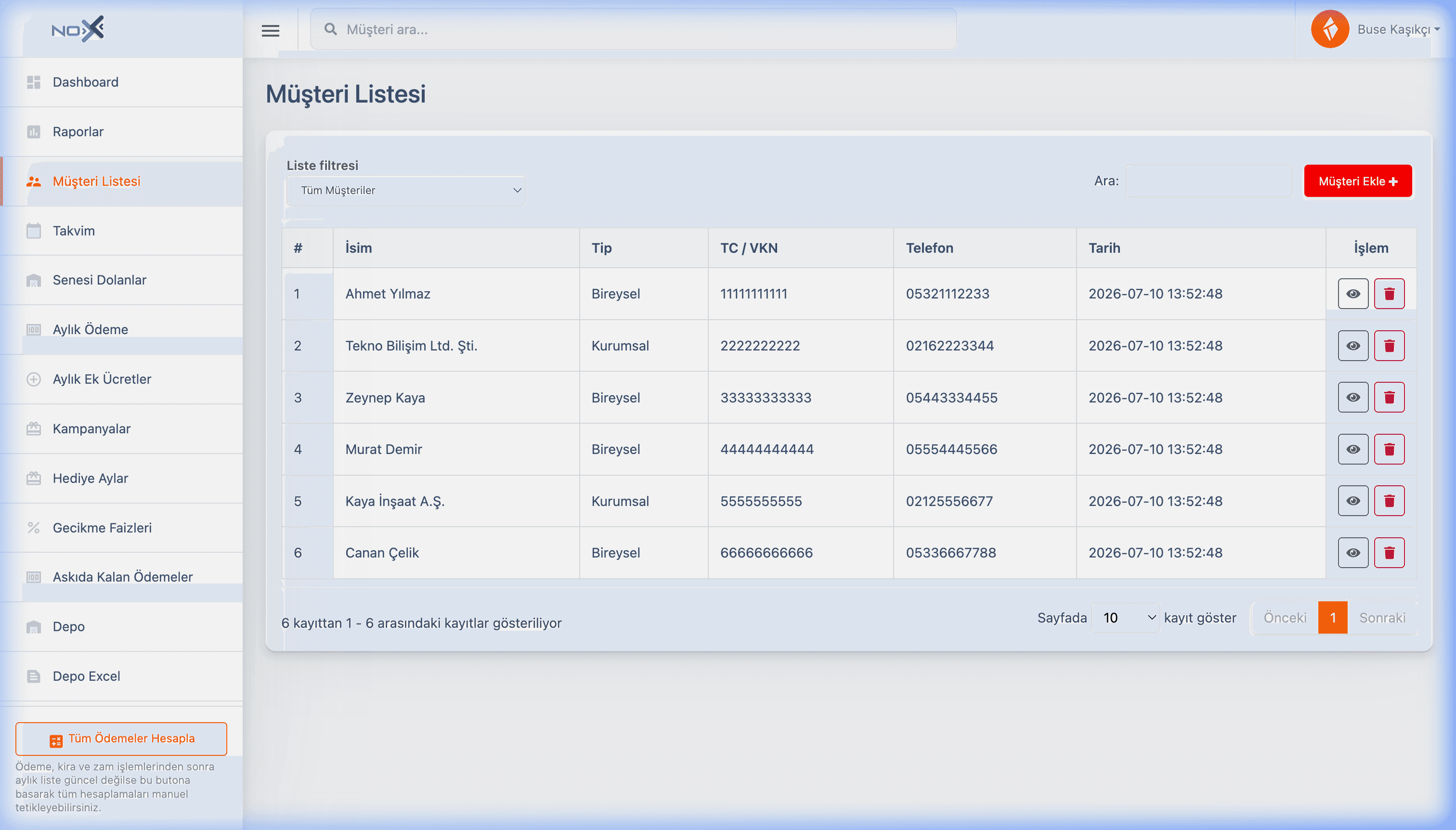Click the Buse Kaşıkçı avatar icon
This screenshot has width=1456, height=830.
1329,29
